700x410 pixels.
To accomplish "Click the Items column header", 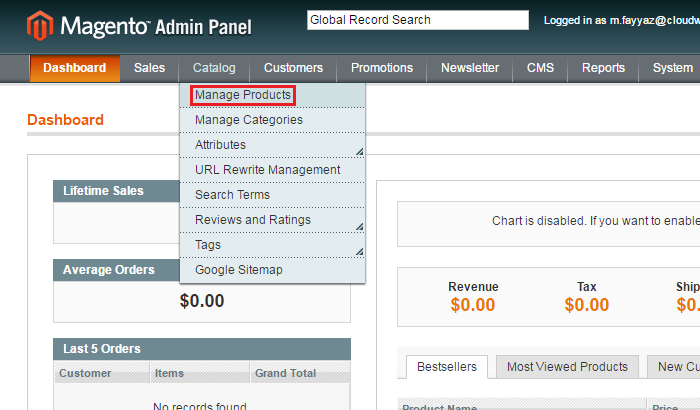I will point(200,373).
